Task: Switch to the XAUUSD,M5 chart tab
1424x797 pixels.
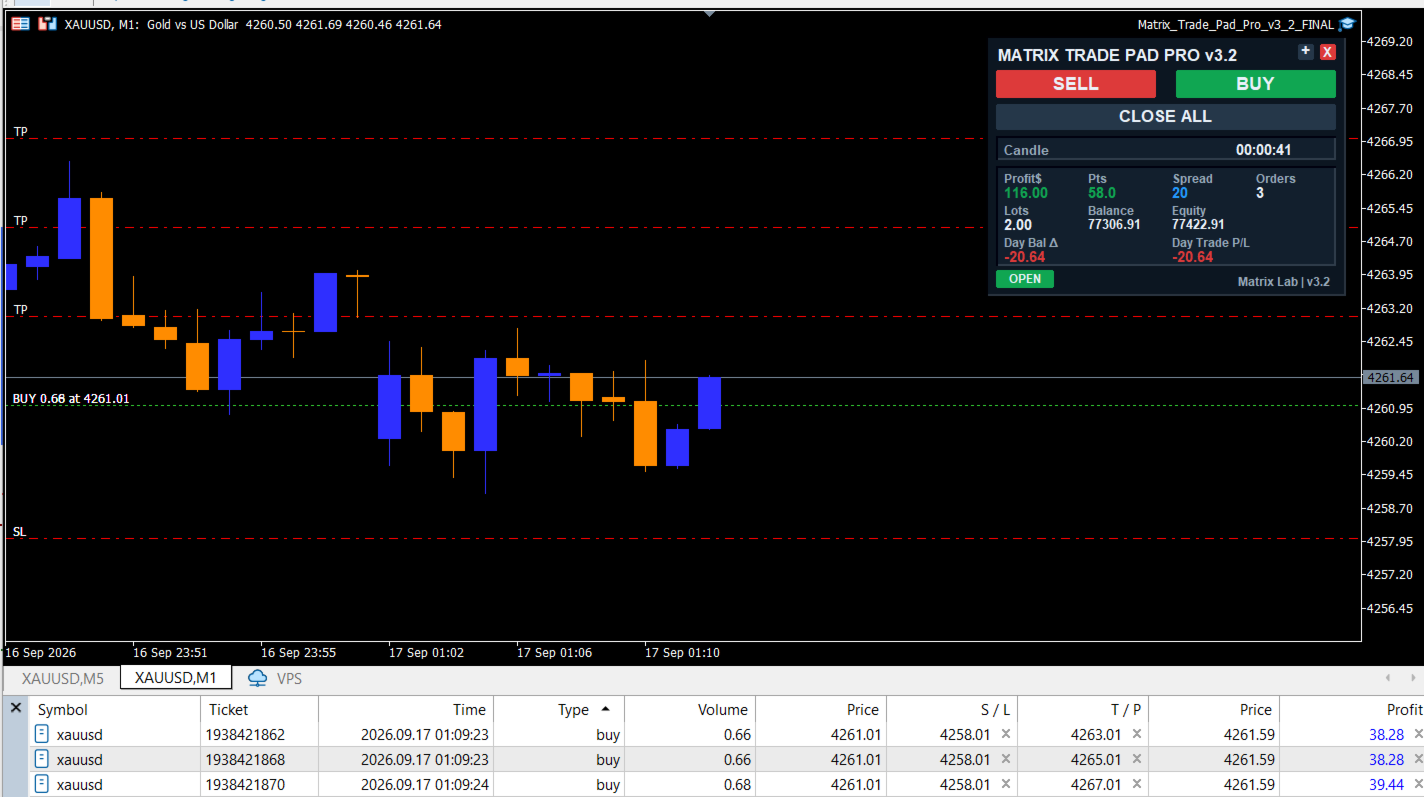Action: point(63,678)
